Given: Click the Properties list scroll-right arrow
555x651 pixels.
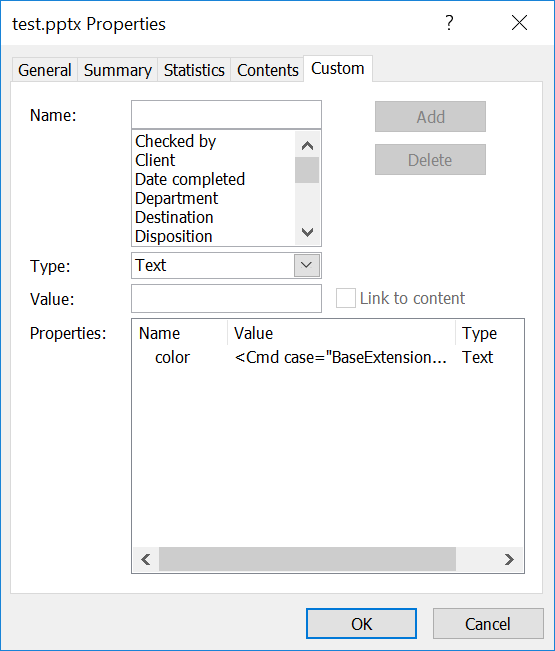Looking at the screenshot, I should point(509,559).
